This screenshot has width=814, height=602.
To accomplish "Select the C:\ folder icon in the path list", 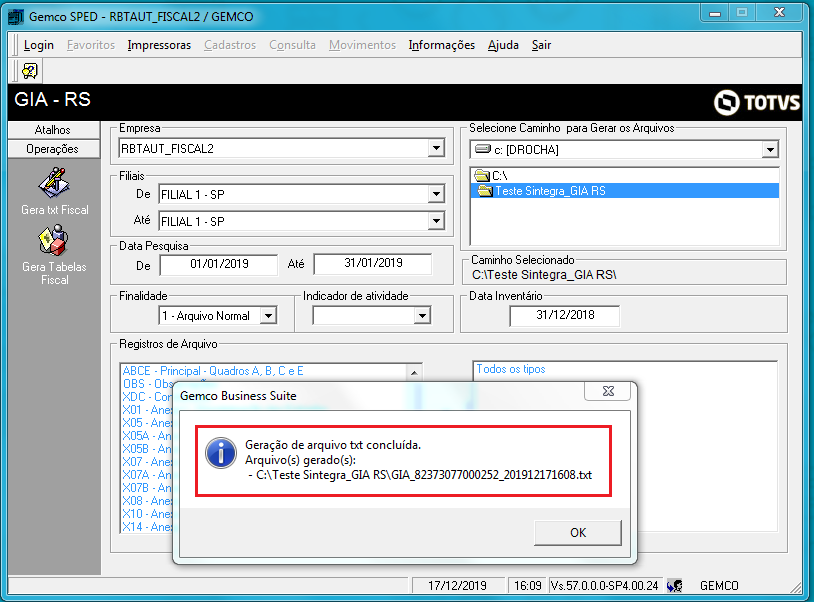I will point(482,175).
